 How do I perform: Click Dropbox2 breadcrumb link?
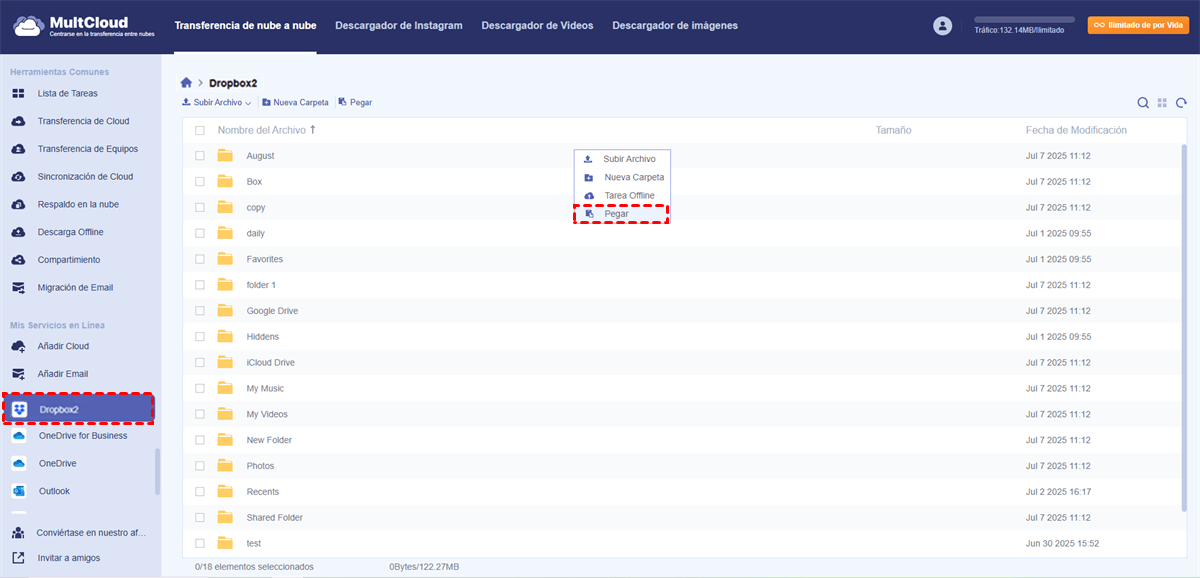coord(233,83)
